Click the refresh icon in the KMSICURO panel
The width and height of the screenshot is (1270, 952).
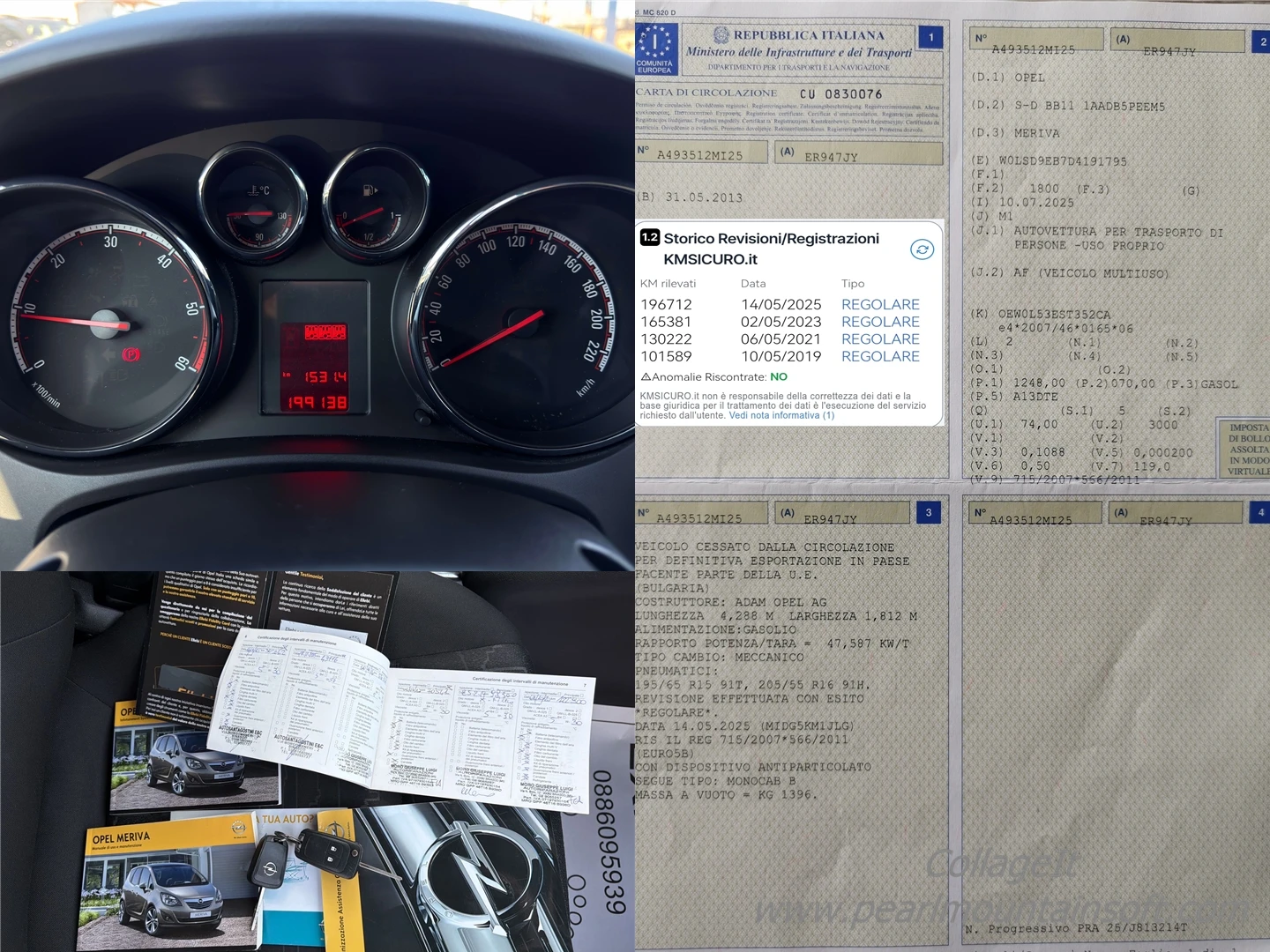922,249
